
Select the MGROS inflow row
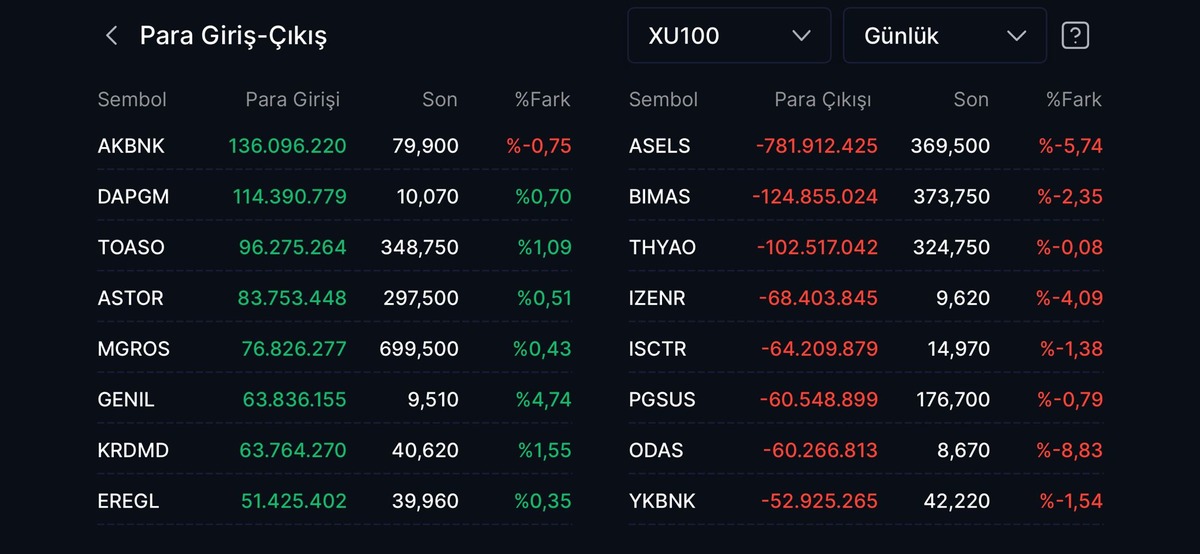tap(335, 349)
